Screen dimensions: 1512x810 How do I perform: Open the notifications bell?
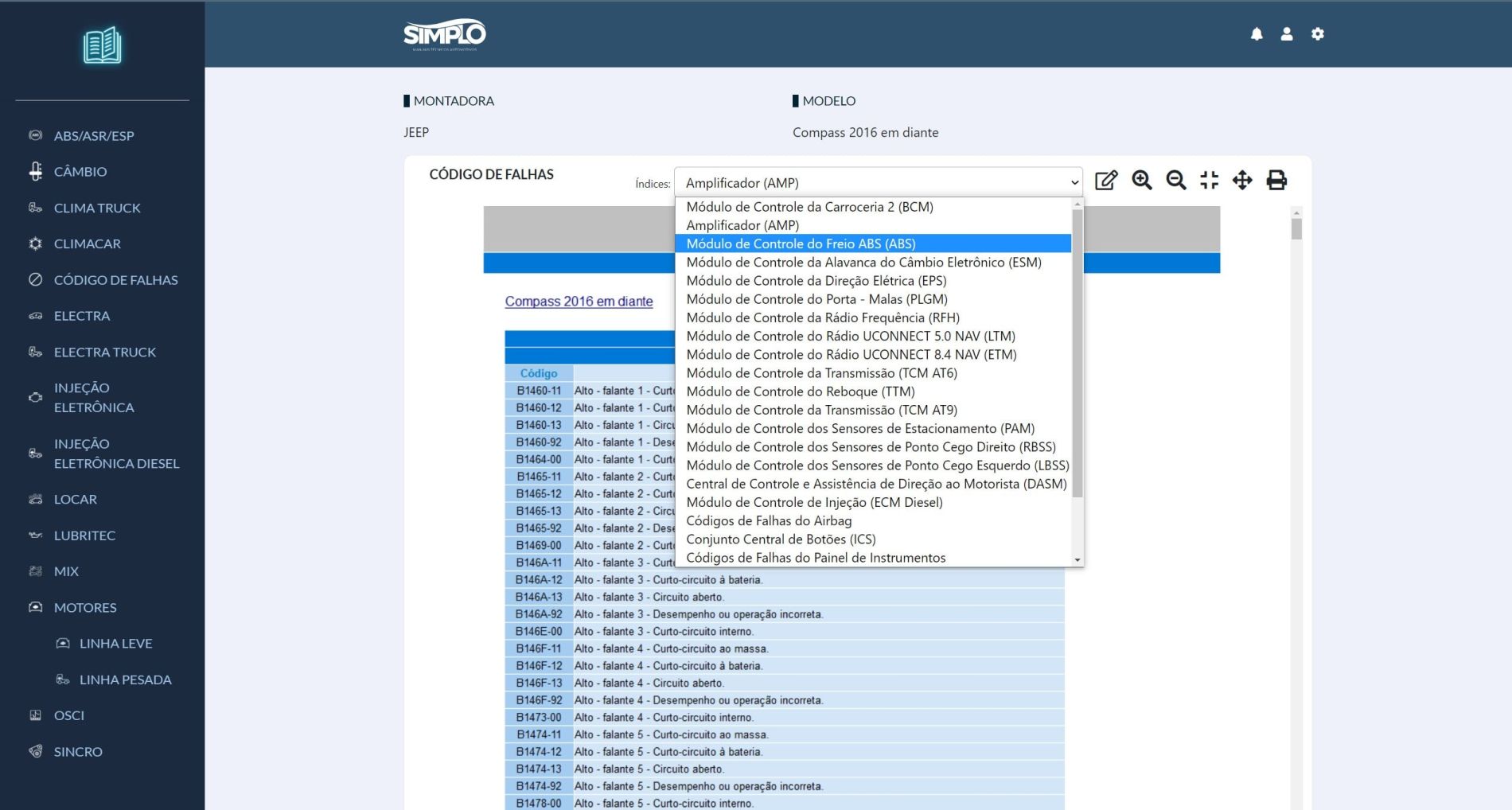pos(1257,34)
